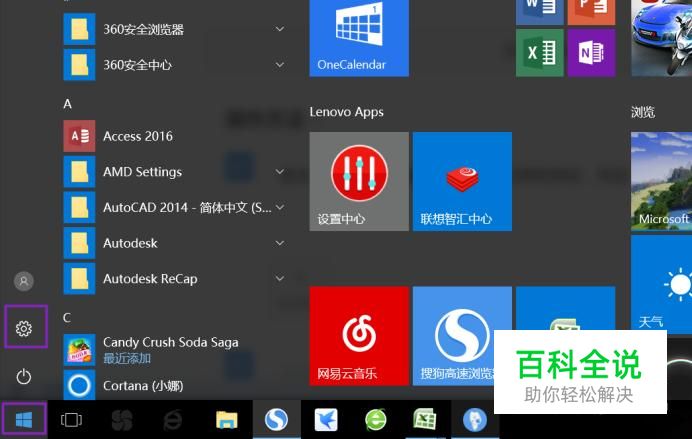Viewport: 692px width, 439px height.
Task: Open the user account avatar
Action: [x=24, y=281]
